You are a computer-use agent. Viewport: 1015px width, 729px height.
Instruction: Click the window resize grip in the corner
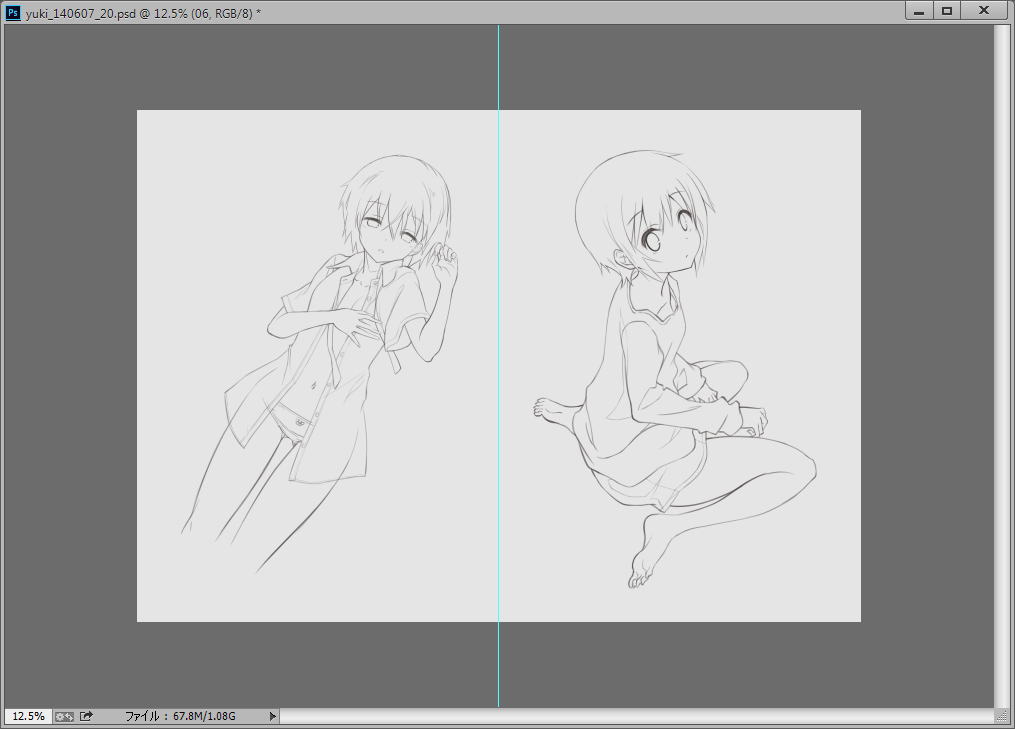(x=1002, y=716)
